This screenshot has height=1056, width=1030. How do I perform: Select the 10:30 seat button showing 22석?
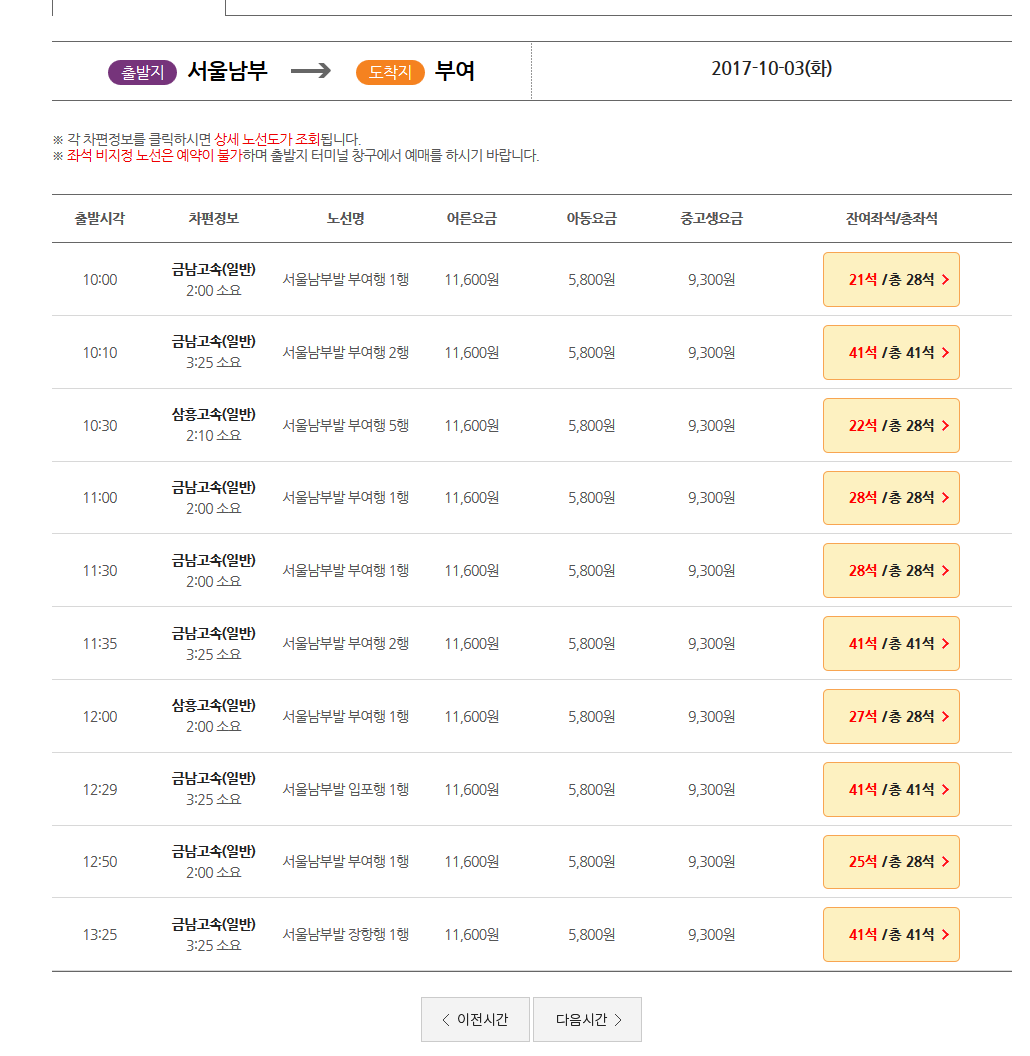pyautogui.click(x=891, y=426)
